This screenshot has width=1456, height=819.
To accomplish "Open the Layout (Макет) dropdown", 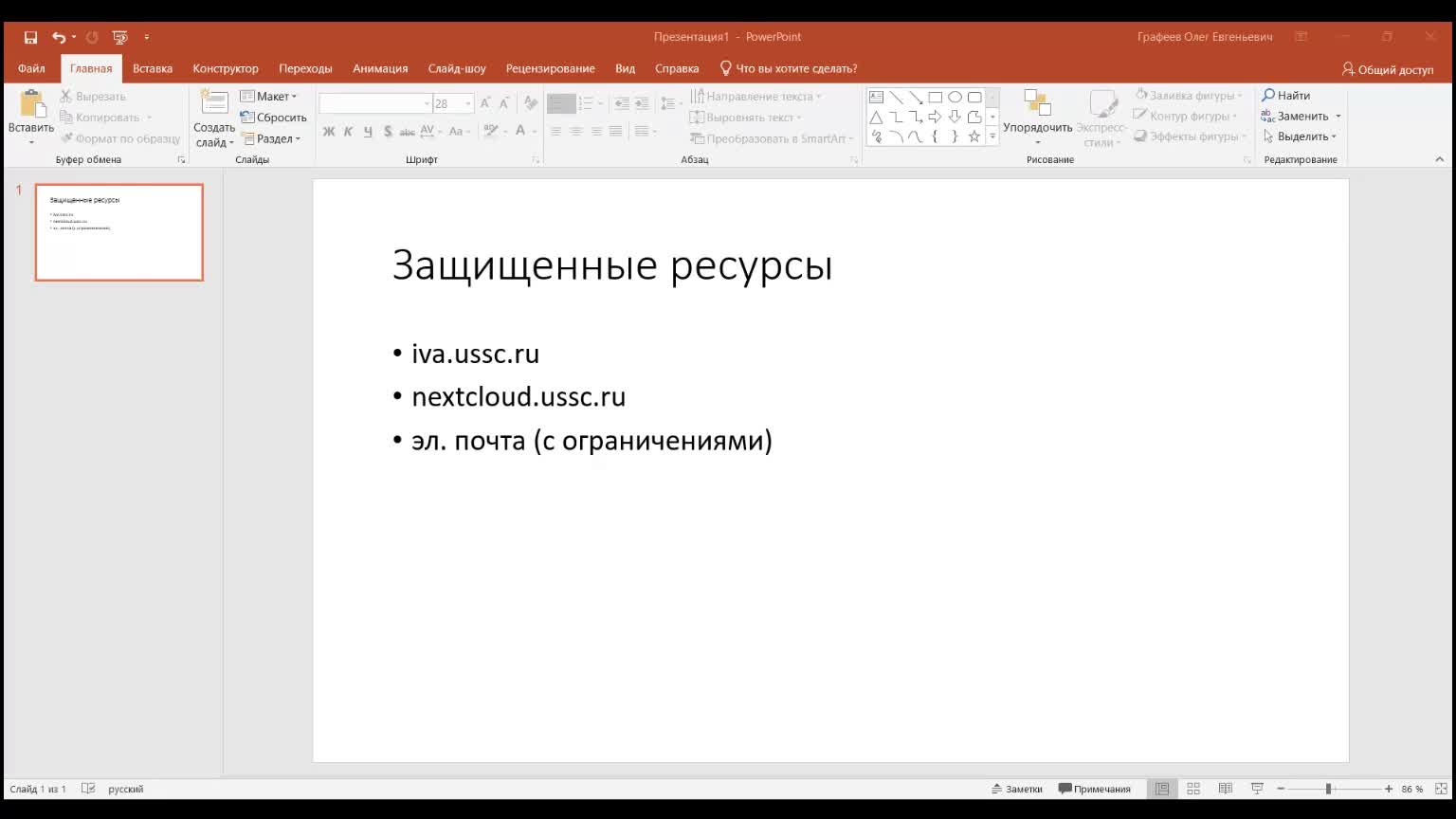I will point(268,97).
